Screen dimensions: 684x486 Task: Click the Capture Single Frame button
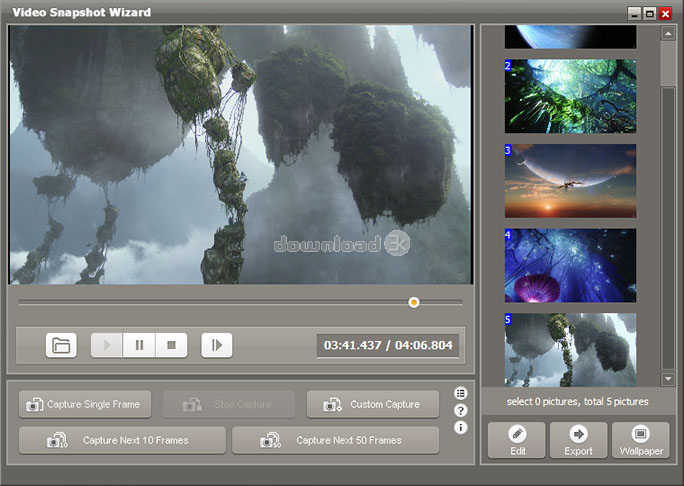85,404
